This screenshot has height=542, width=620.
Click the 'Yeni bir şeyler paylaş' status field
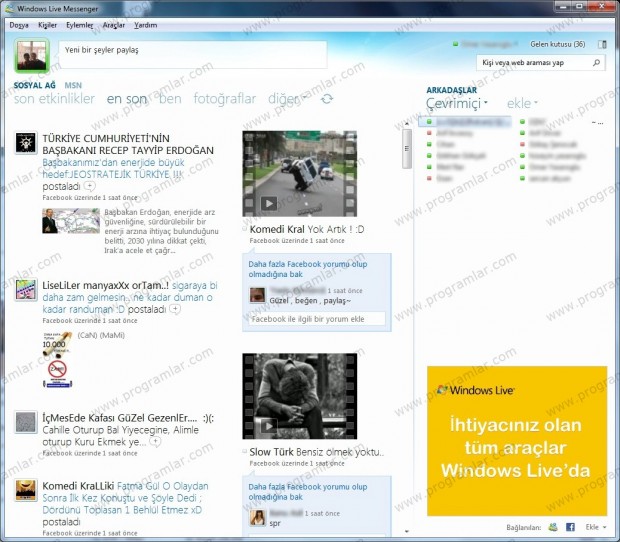click(x=193, y=54)
